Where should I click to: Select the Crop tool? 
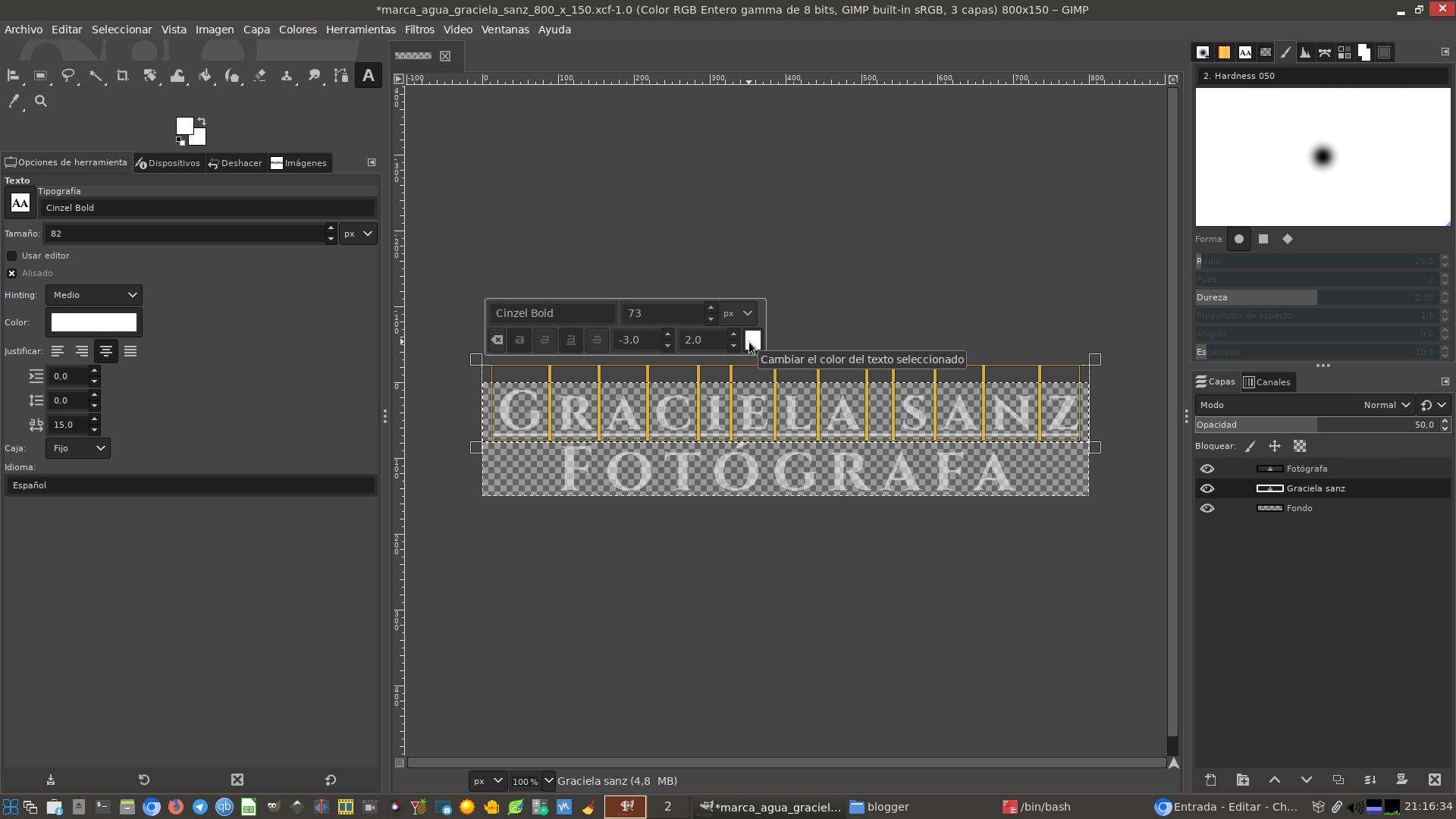(123, 76)
